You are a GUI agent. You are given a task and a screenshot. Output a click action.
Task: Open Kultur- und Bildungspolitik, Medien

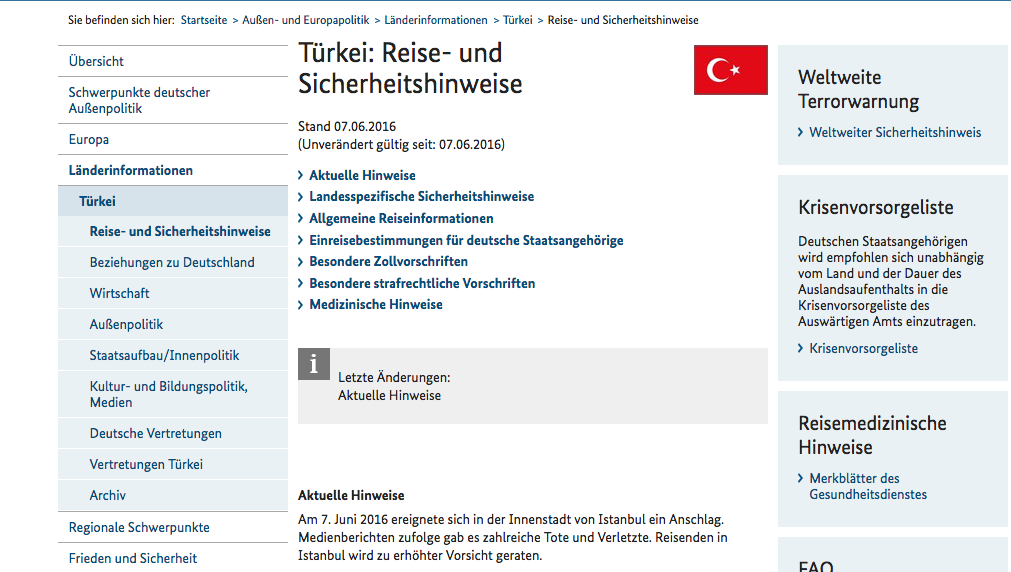click(168, 394)
